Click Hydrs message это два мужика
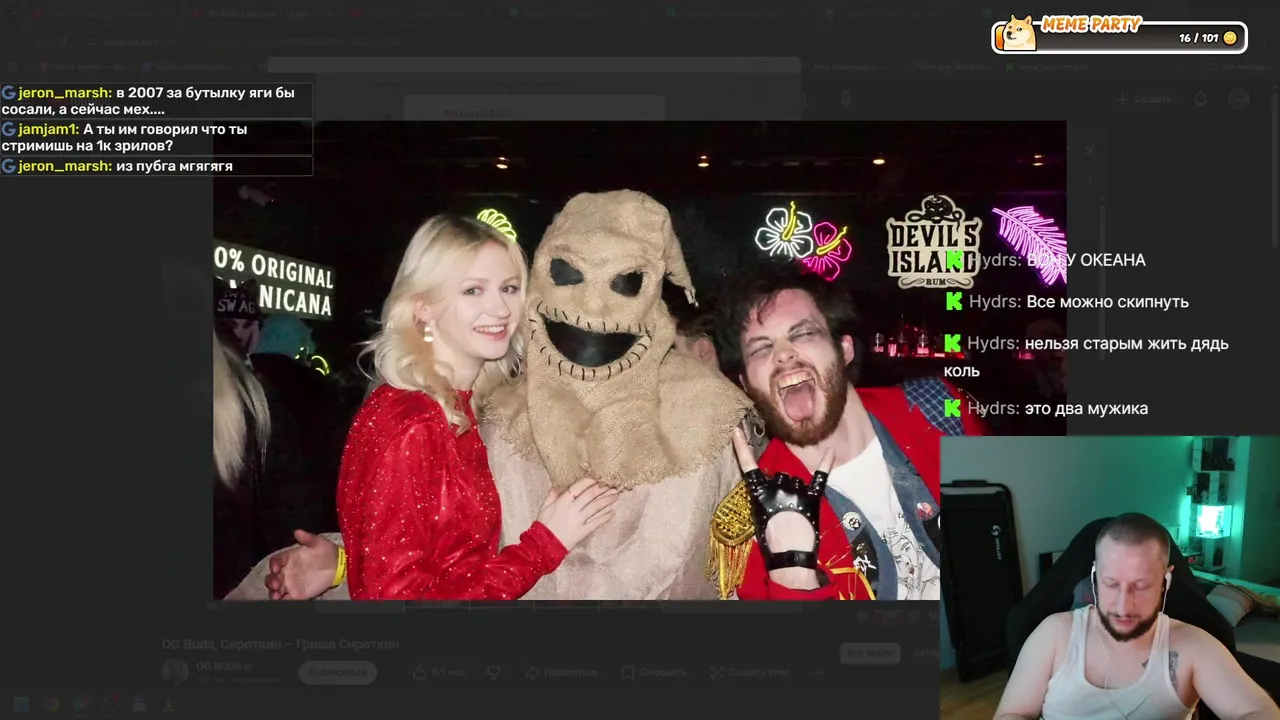Screen dimensions: 1280x720 [1046, 408]
